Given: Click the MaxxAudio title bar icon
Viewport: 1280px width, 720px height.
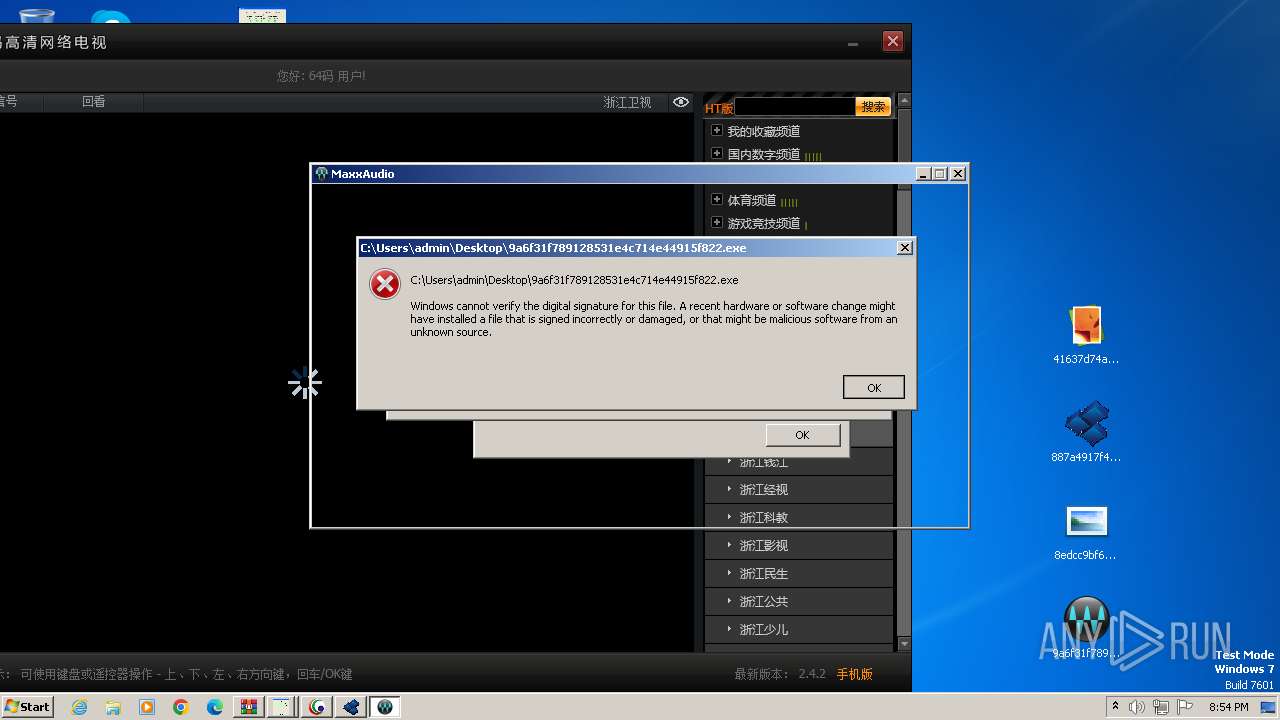Looking at the screenshot, I should tap(321, 173).
